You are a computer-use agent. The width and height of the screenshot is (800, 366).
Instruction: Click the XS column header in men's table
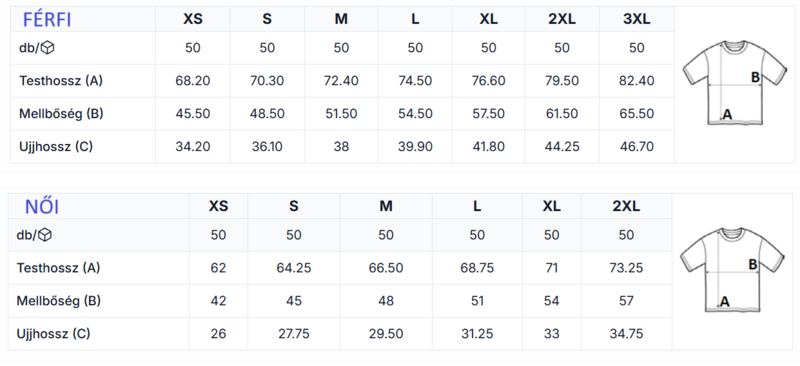pos(193,19)
